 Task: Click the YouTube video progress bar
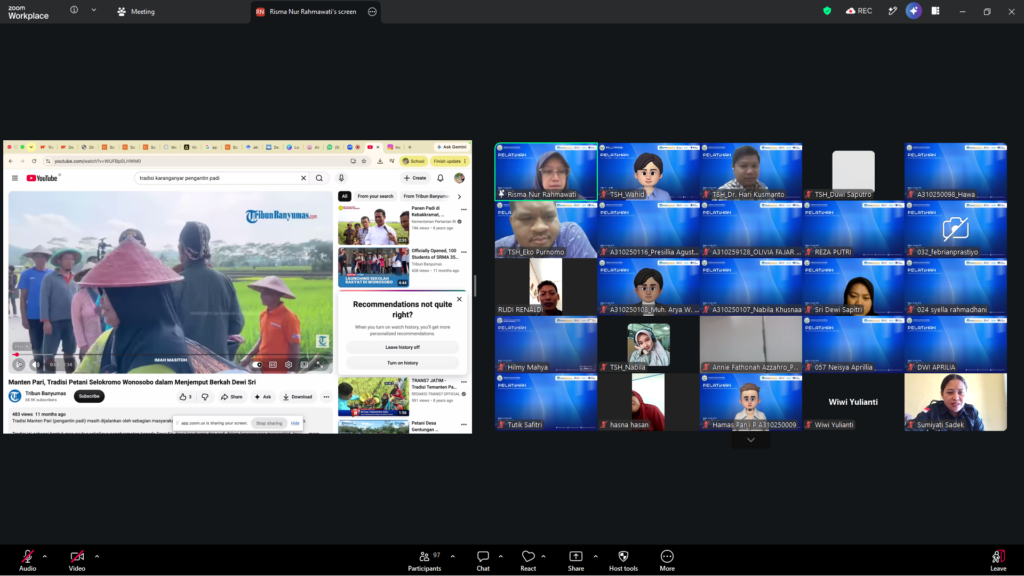170,355
